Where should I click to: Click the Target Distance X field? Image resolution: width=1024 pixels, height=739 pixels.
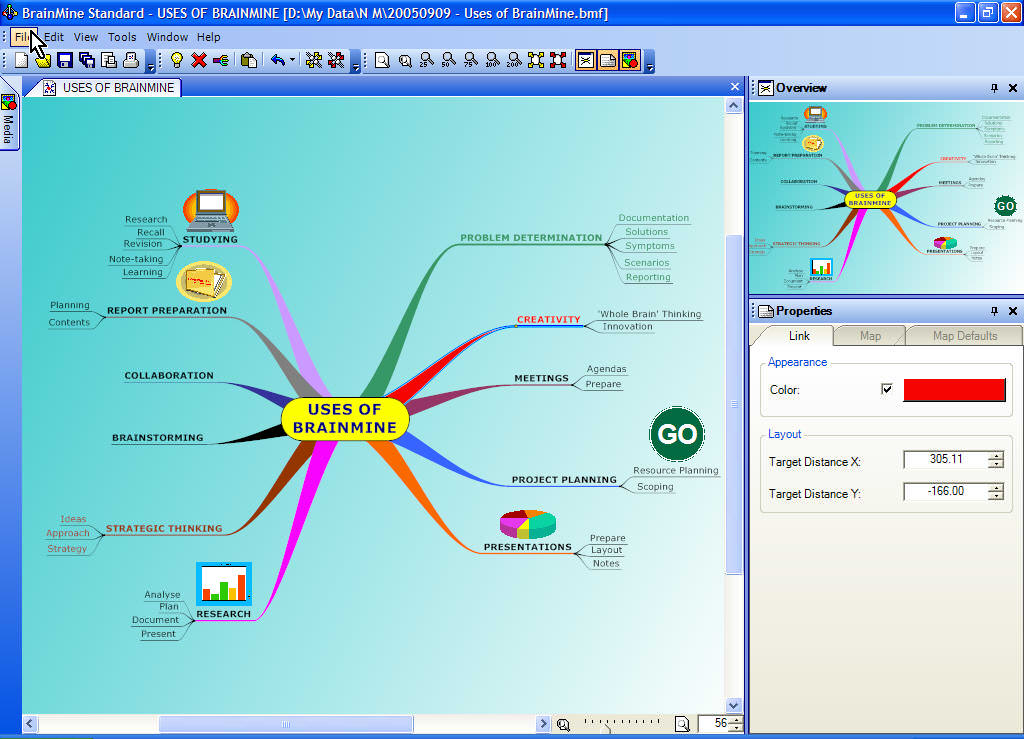pyautogui.click(x=946, y=460)
